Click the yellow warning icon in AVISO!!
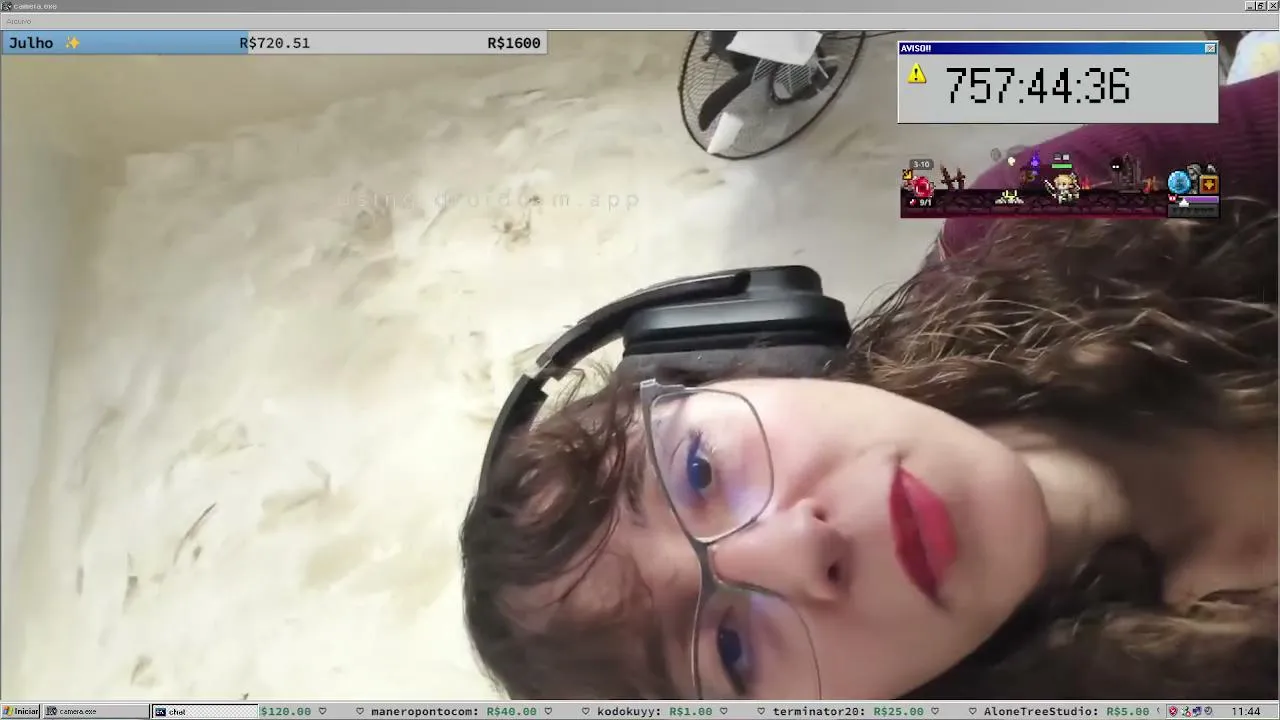The width and height of the screenshot is (1280, 720). 917,74
